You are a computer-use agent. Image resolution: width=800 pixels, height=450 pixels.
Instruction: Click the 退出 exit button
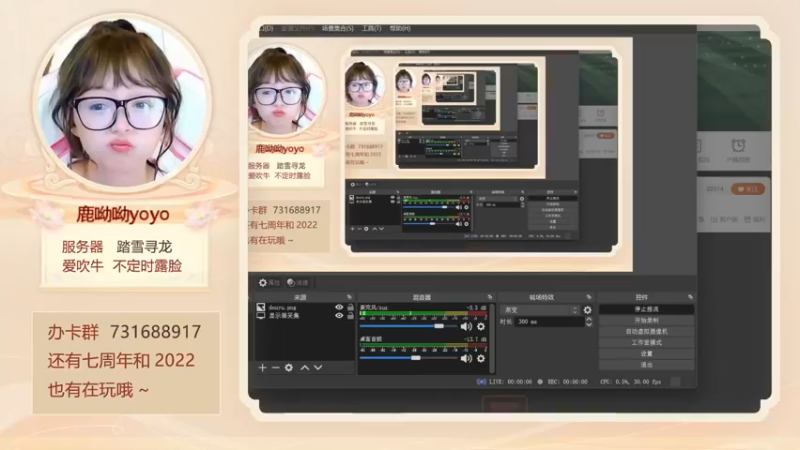646,365
